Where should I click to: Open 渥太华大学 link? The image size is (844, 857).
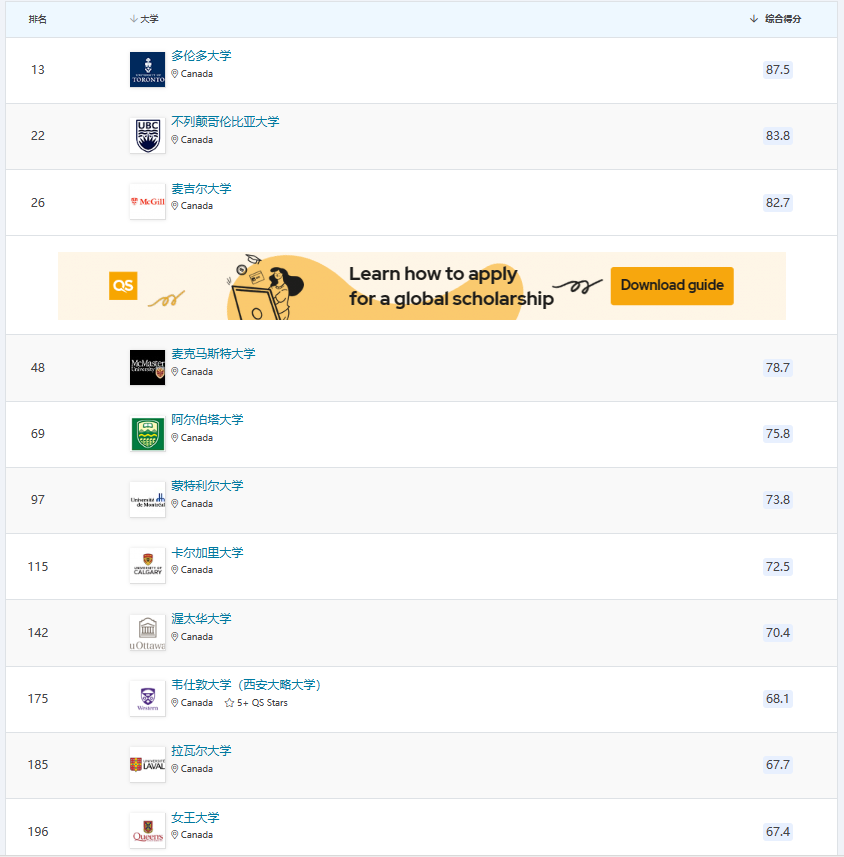point(201,619)
